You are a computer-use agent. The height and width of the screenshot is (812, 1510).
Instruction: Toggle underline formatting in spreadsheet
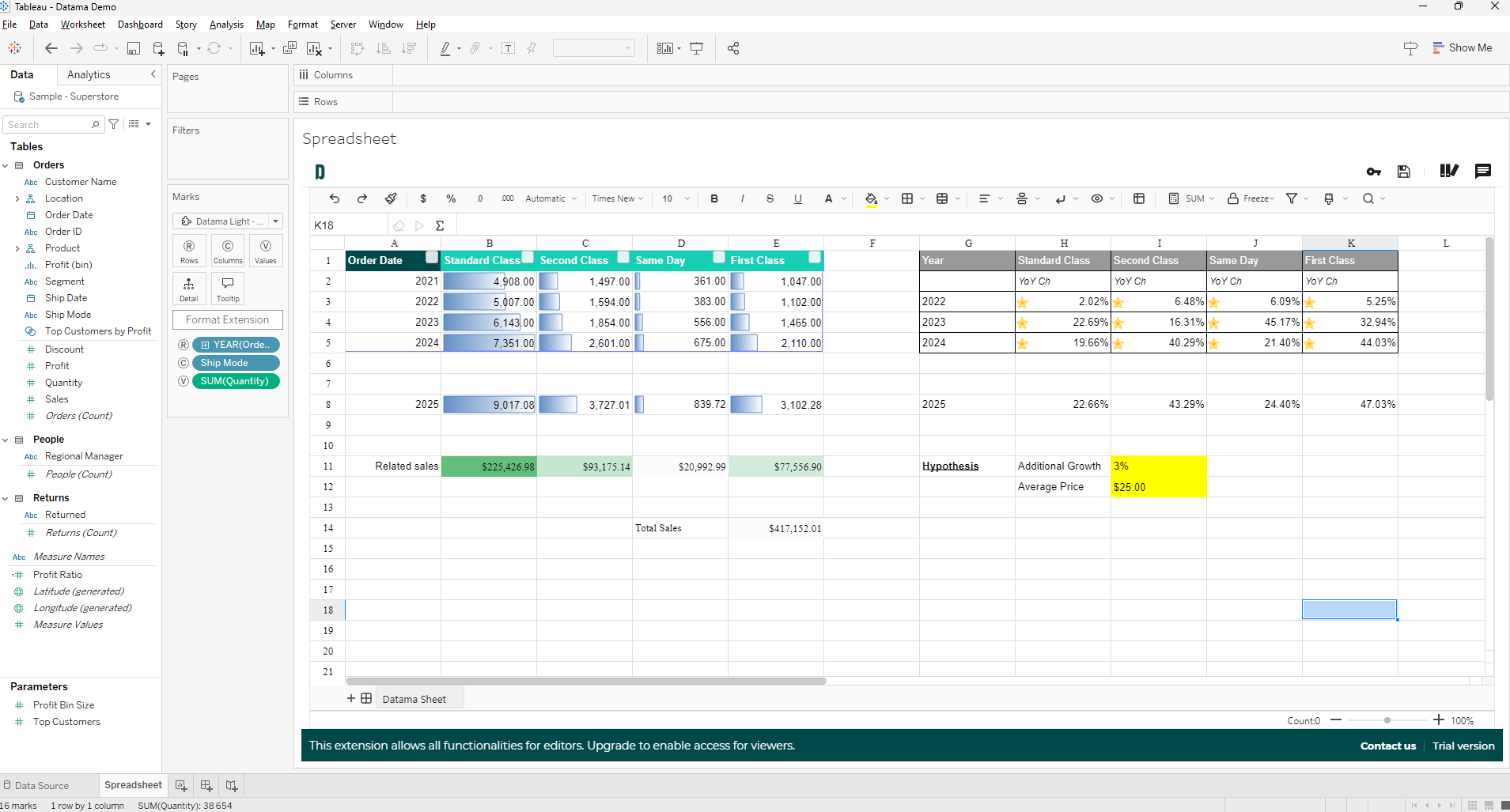(798, 198)
